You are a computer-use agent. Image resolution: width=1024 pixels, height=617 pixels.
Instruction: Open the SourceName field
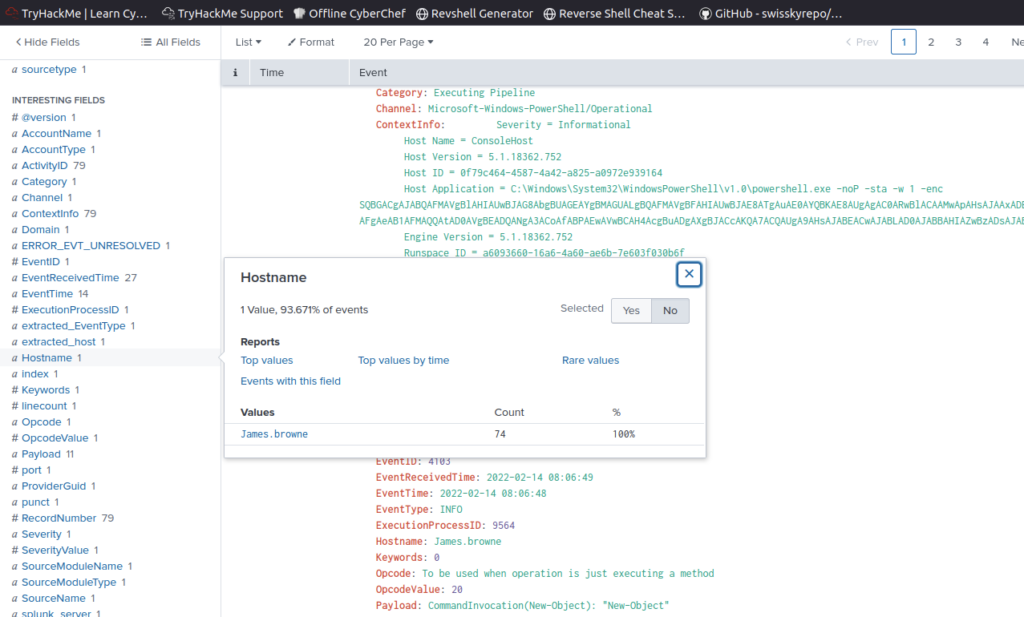tap(53, 597)
